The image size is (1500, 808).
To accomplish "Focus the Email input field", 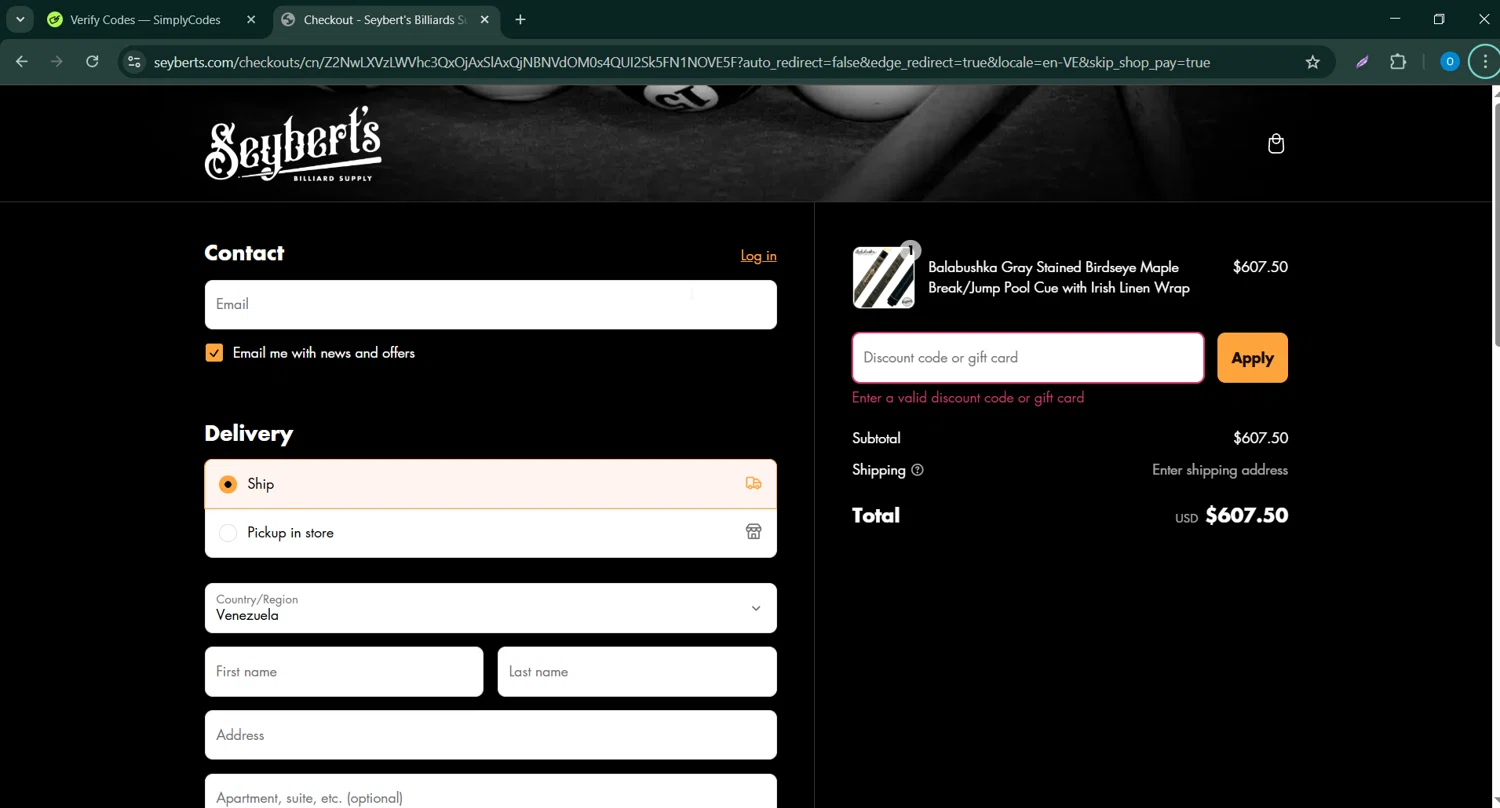I will click(x=490, y=304).
